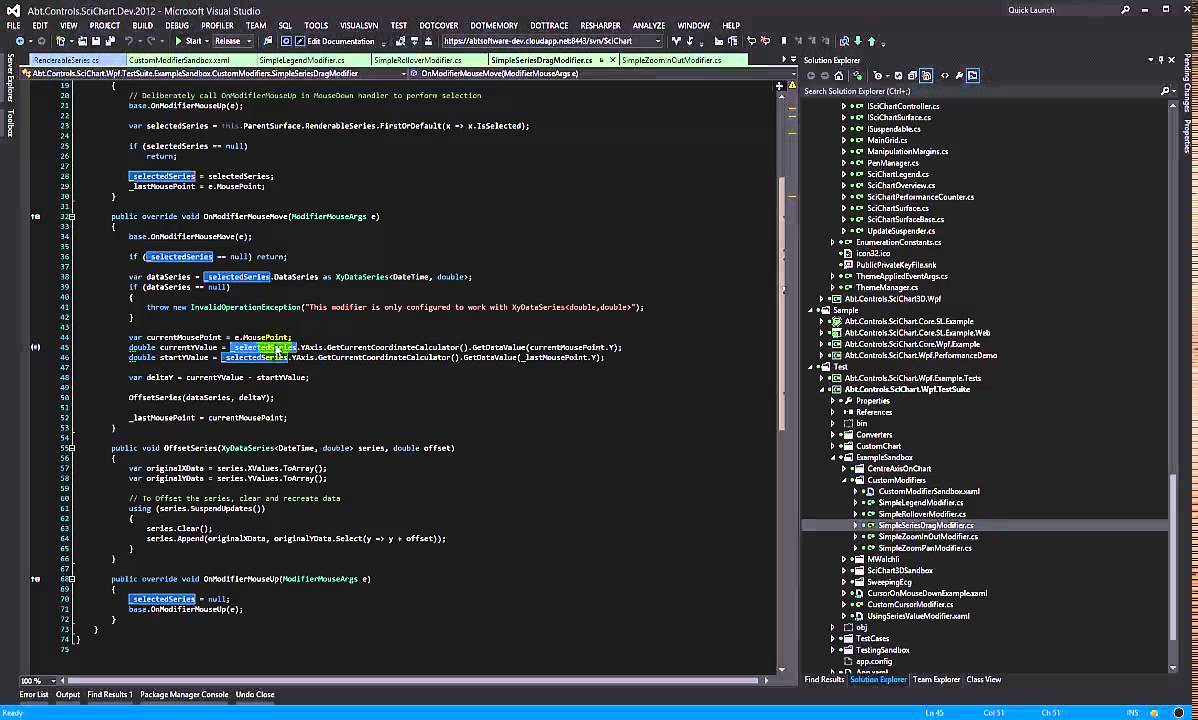Select SimpleRolloverModifier.cs in Solution Explorer
This screenshot has width=1198, height=720.
(921, 514)
